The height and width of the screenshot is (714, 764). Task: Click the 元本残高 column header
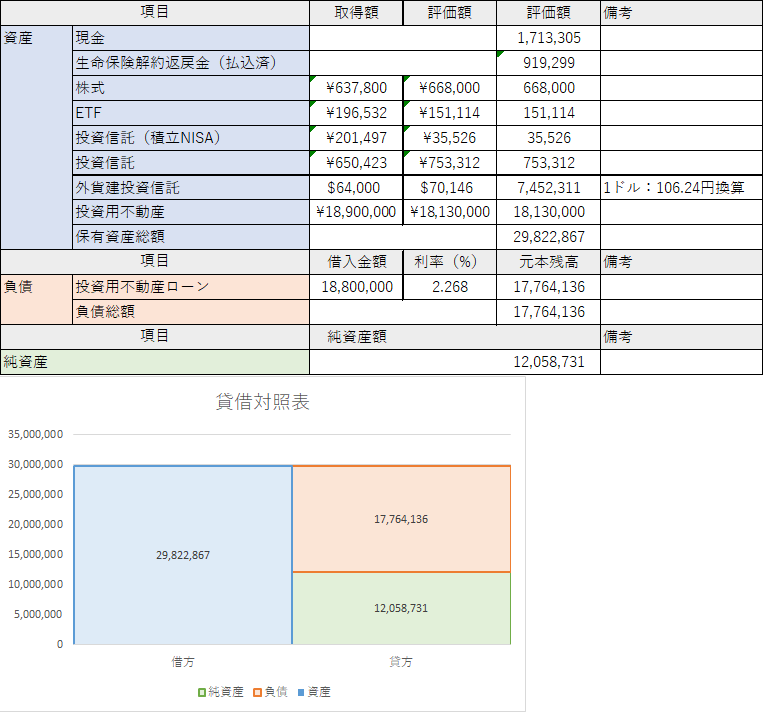pyautogui.click(x=549, y=262)
